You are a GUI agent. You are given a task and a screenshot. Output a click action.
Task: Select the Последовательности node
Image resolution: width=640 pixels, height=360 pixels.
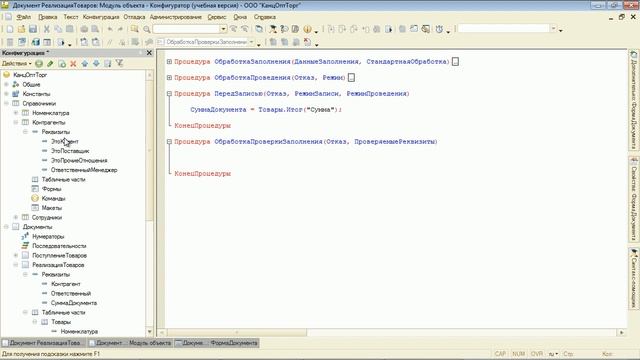coord(59,246)
